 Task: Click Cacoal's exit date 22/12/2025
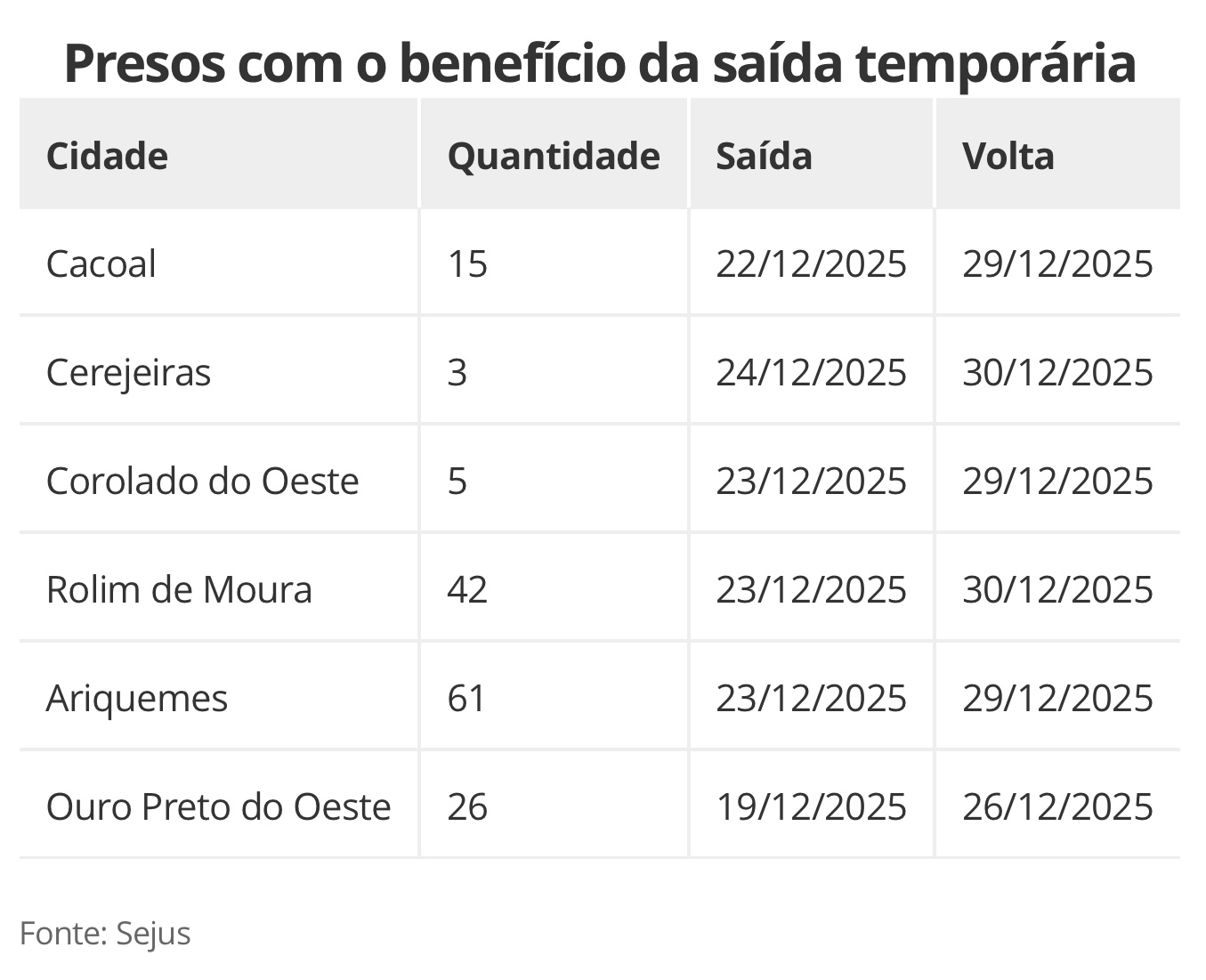tap(811, 264)
